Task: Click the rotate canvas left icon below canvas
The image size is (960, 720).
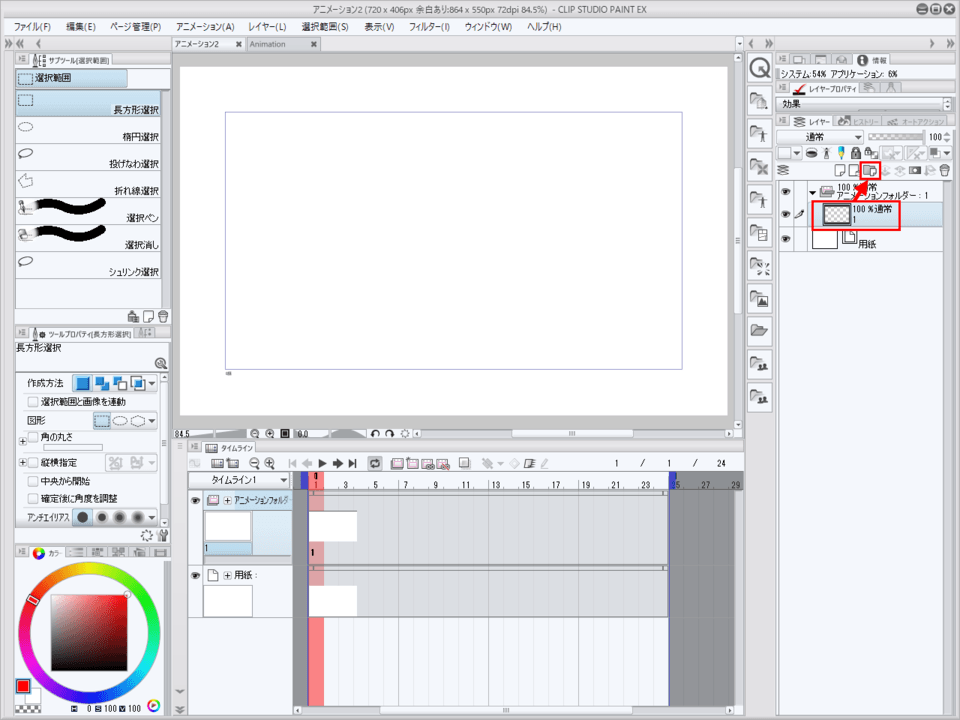Action: 375,433
